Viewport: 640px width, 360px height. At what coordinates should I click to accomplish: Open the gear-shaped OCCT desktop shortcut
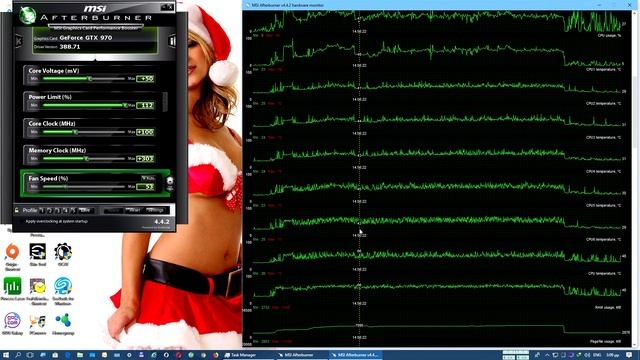63,254
